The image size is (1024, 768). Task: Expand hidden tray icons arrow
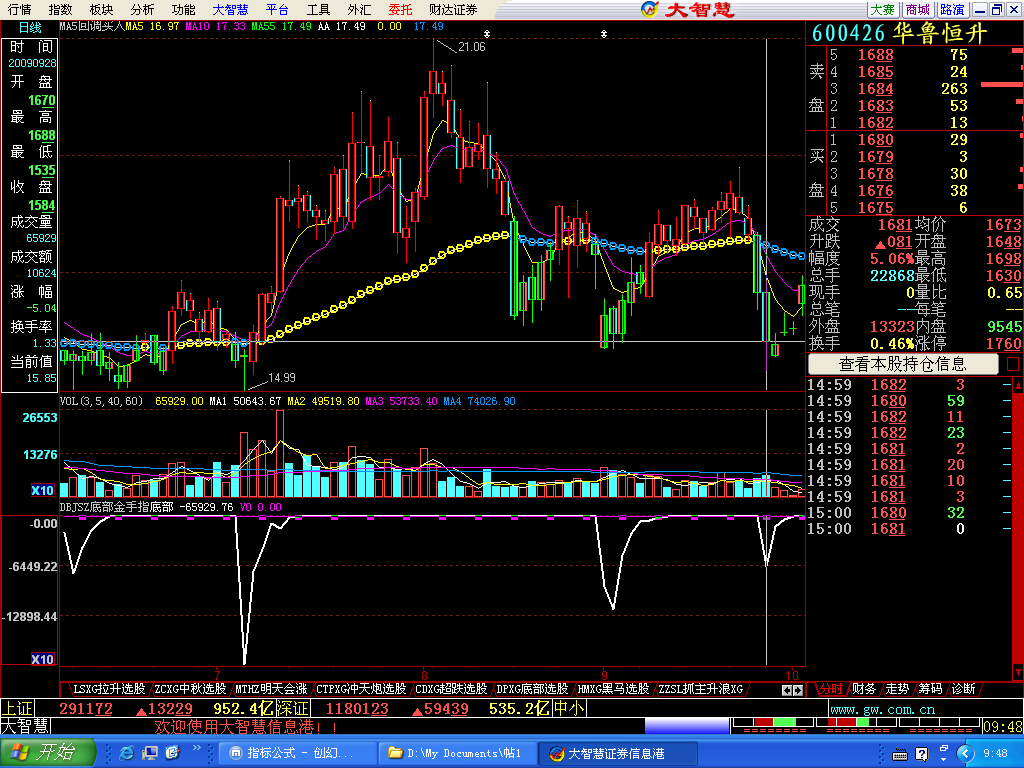point(965,754)
